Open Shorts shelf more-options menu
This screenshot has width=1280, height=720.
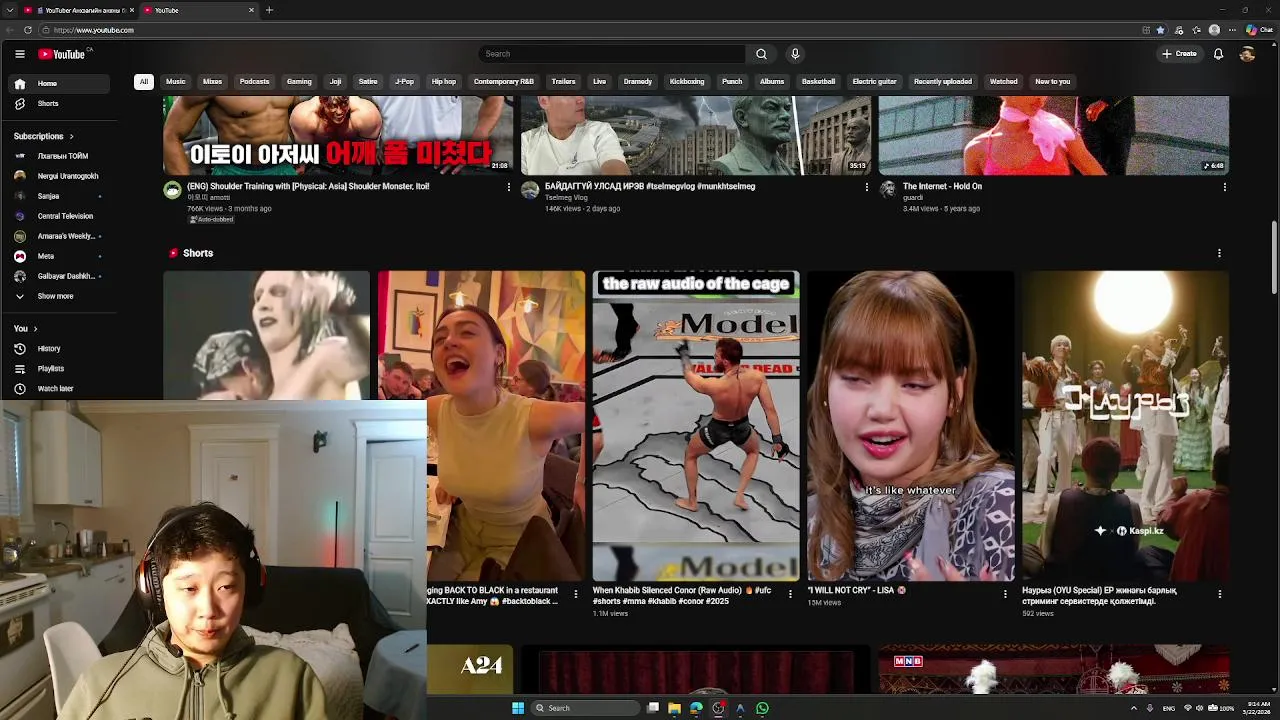click(x=1219, y=253)
